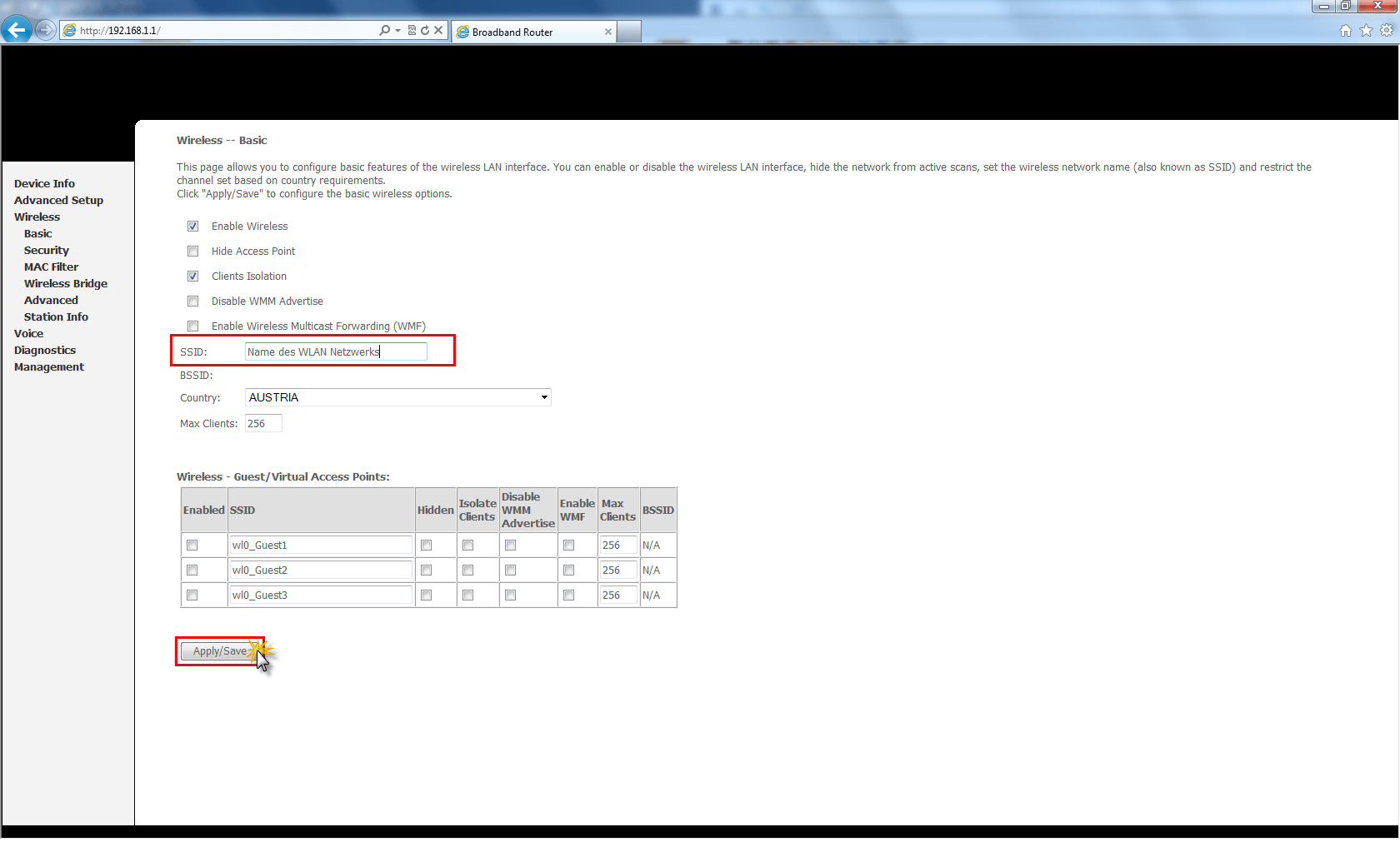Select MAC Filter in the sidebar
The height and width of the screenshot is (842, 1400).
point(51,267)
